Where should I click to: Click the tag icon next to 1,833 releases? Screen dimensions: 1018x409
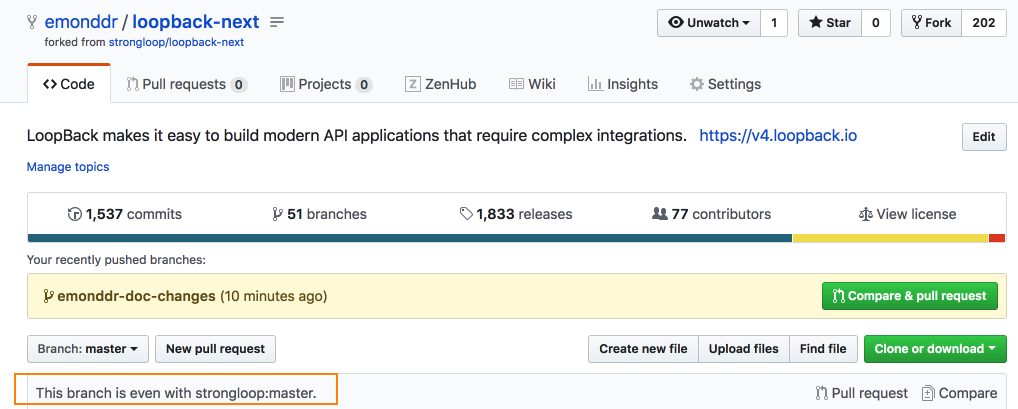pyautogui.click(x=466, y=214)
